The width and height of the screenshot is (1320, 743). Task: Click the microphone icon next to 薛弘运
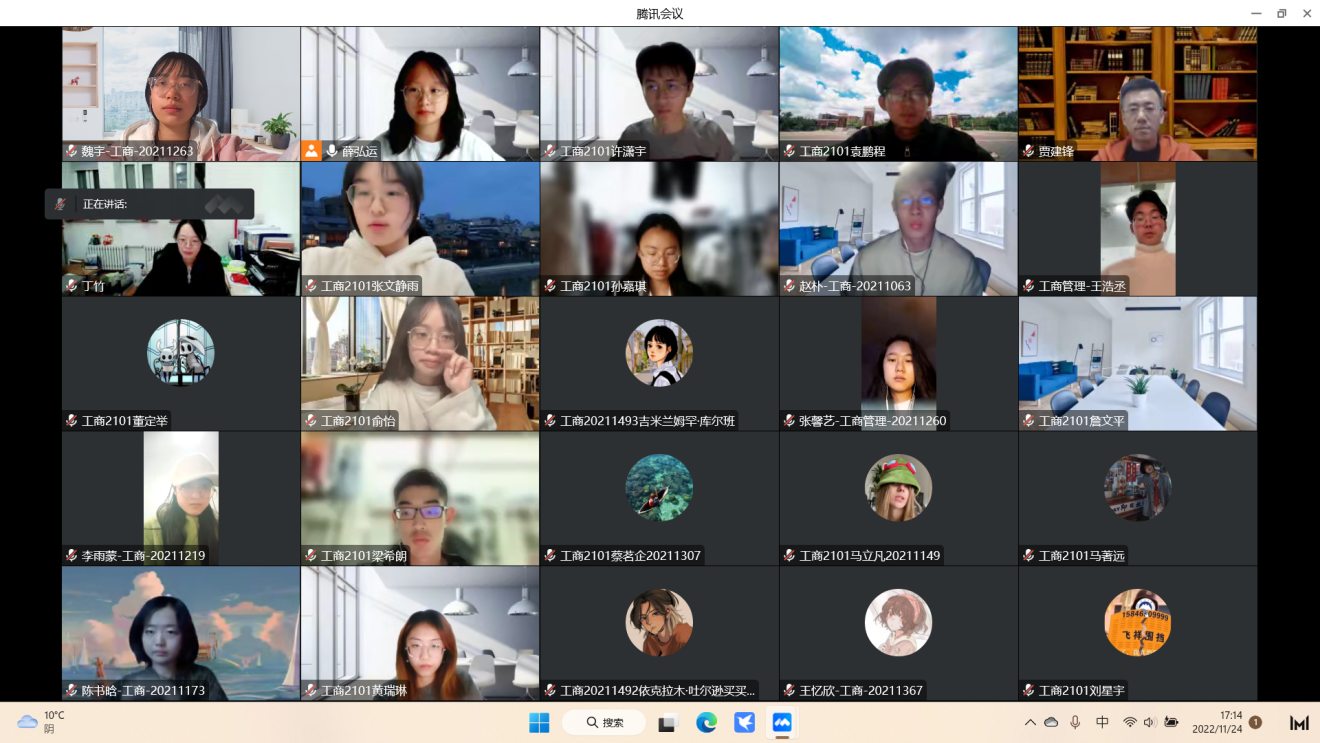coord(332,151)
